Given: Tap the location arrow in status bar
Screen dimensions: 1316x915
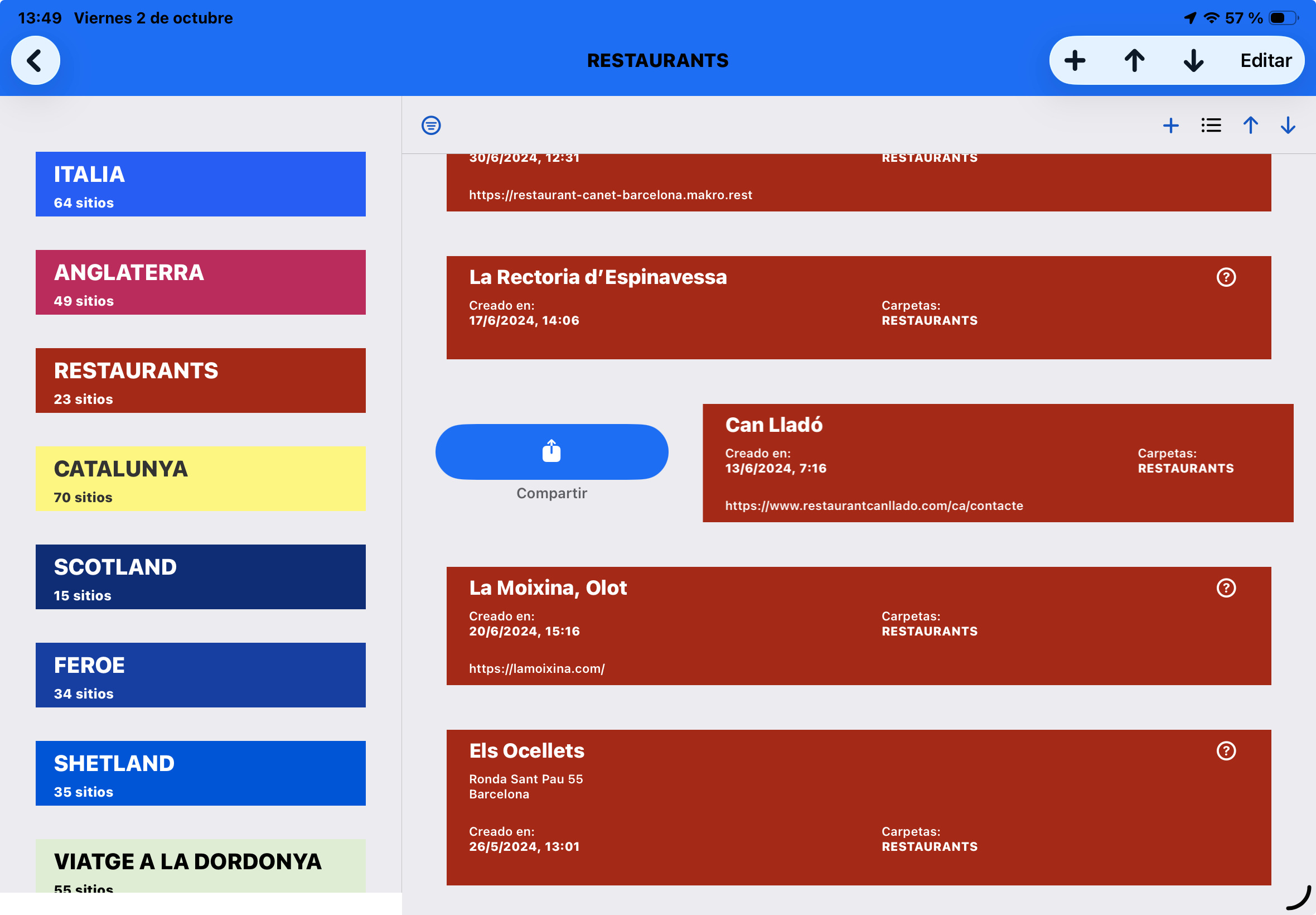Looking at the screenshot, I should pyautogui.click(x=1190, y=18).
